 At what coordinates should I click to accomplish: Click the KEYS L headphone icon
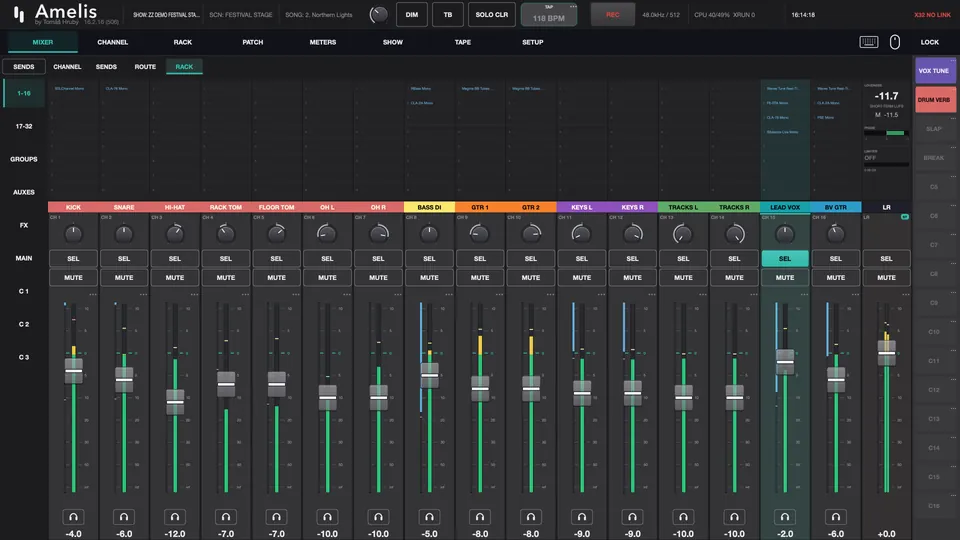coord(582,517)
